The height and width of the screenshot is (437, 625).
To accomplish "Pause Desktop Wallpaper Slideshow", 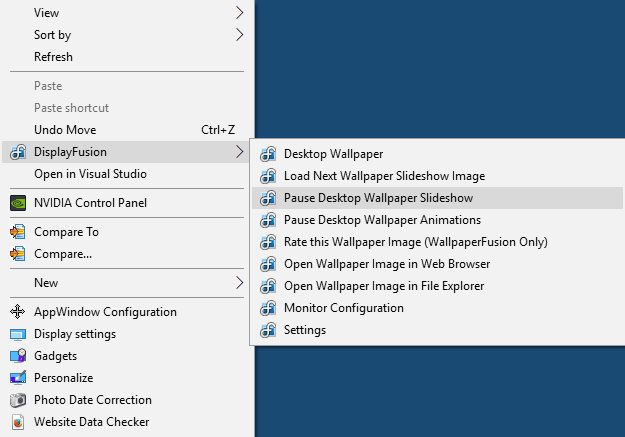I will (378, 198).
